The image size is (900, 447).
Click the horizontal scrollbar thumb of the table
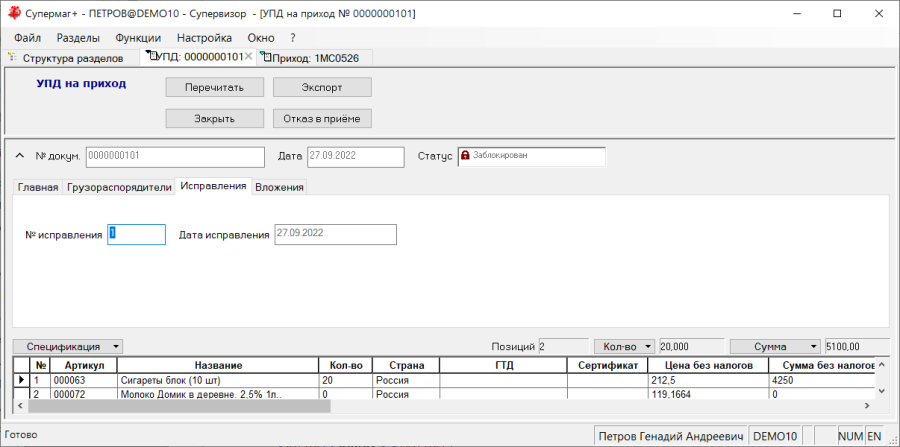pos(180,406)
